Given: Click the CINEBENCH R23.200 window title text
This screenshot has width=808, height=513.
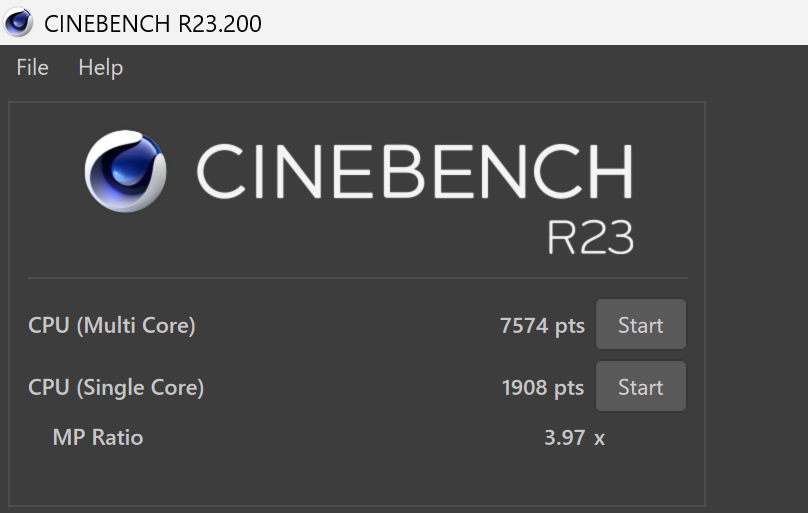Looking at the screenshot, I should coord(153,22).
